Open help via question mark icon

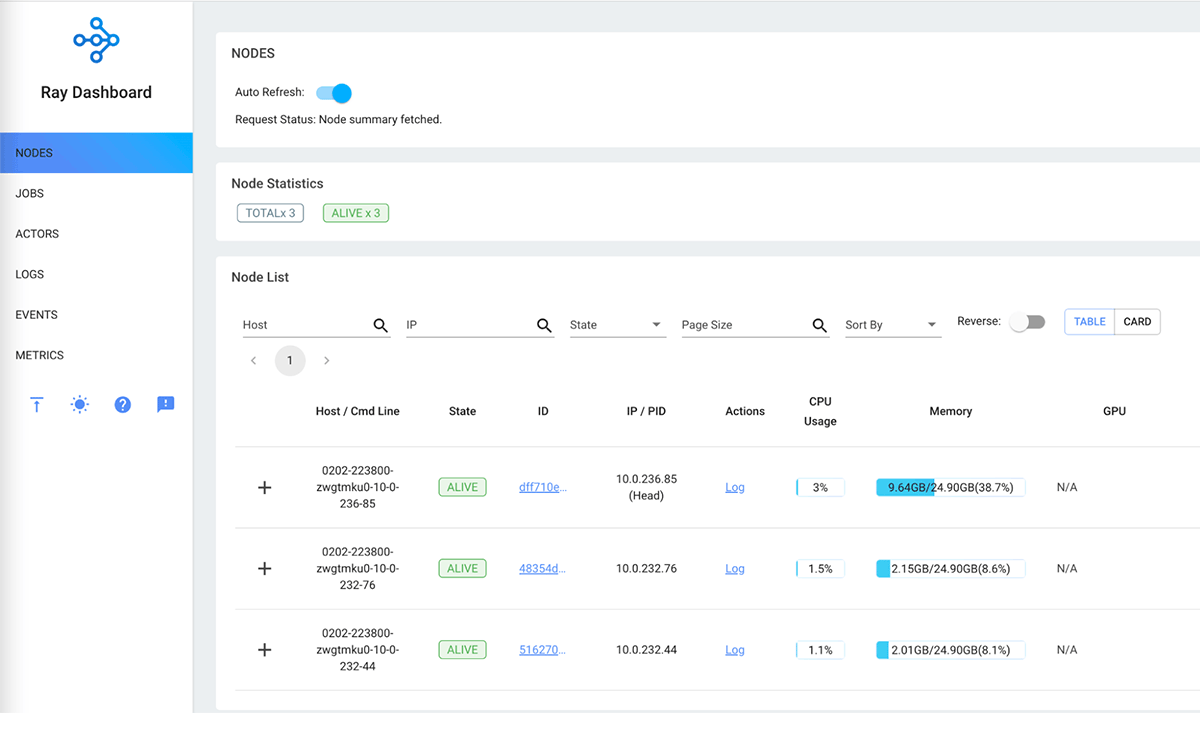(123, 405)
